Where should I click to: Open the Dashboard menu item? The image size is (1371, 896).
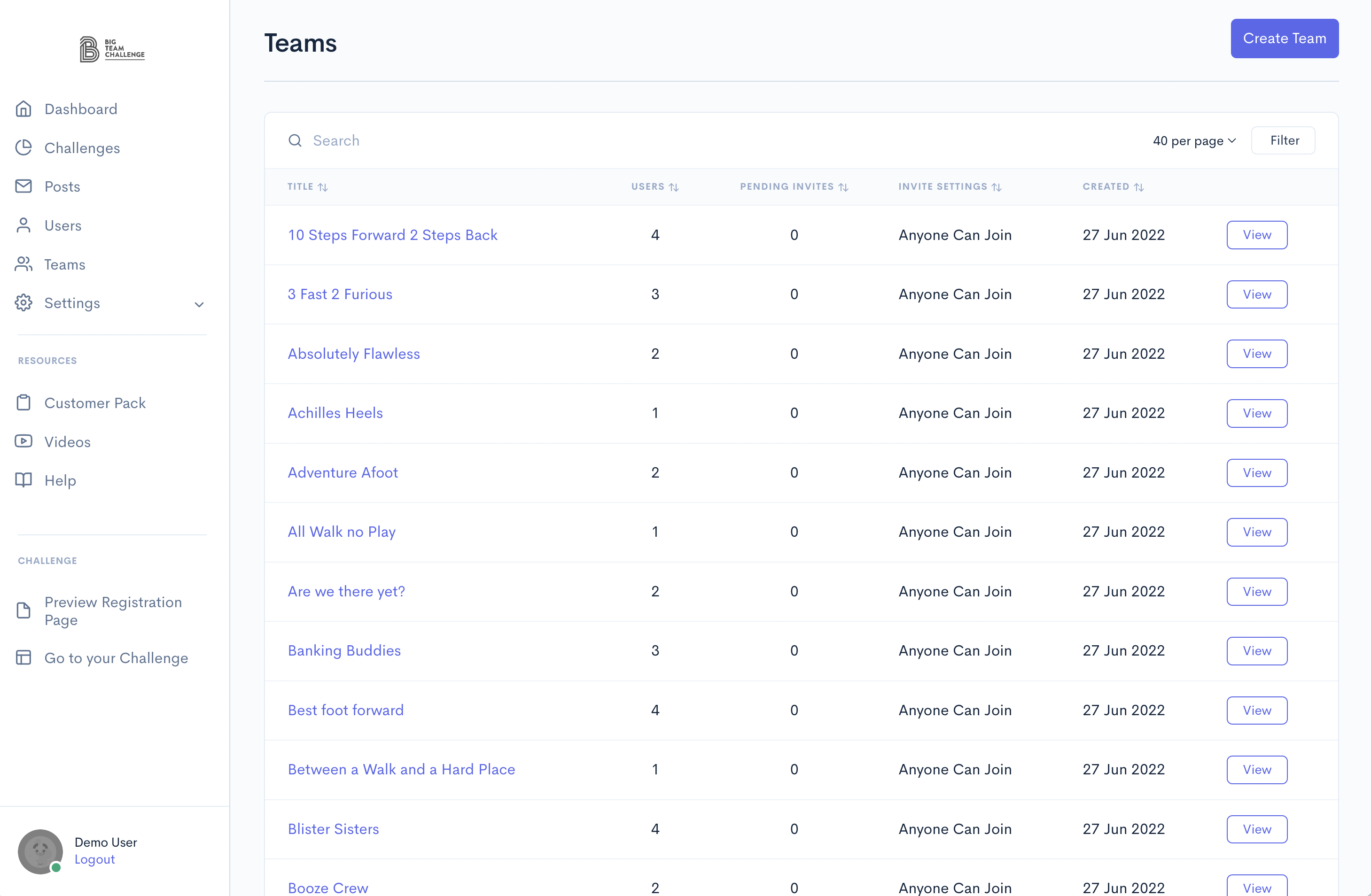[81, 109]
